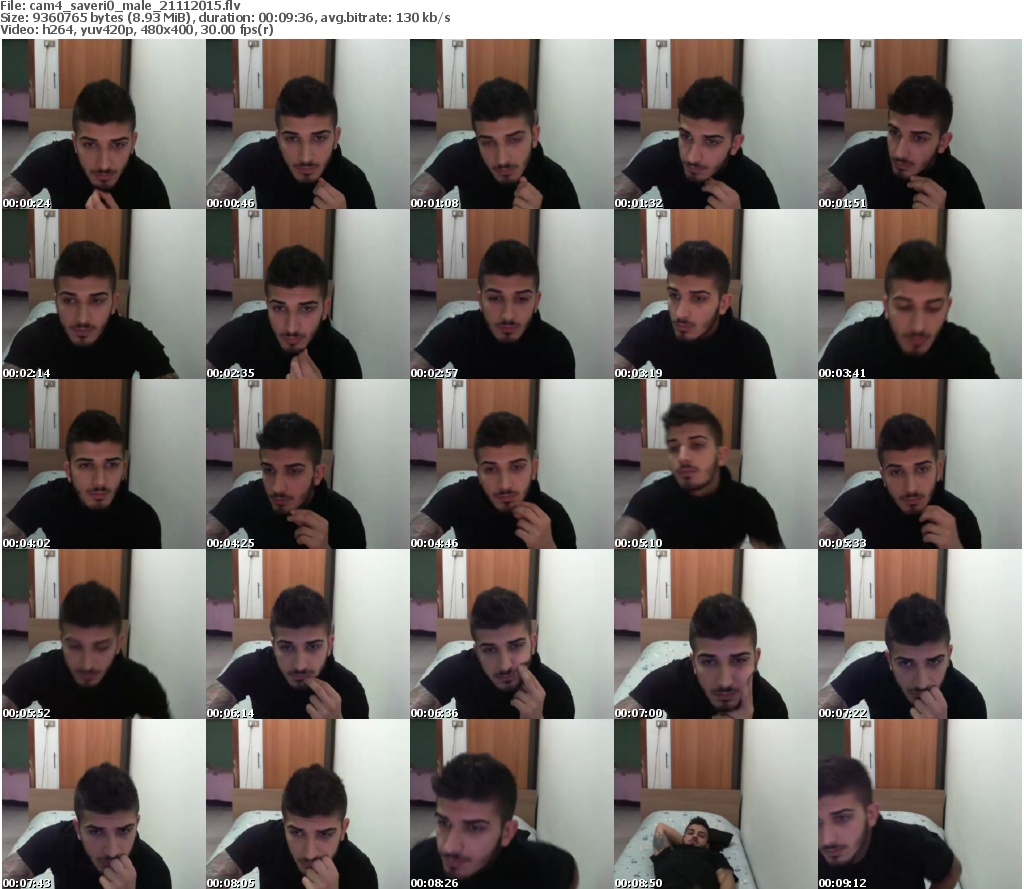The image size is (1024, 889).
Task: Pick the thumbnail marked 00:02:35
Action: (x=308, y=294)
